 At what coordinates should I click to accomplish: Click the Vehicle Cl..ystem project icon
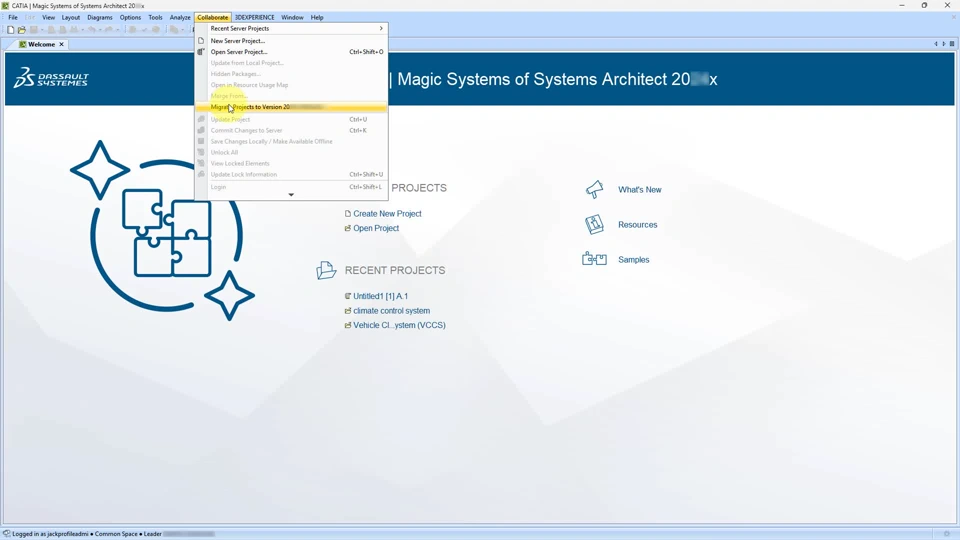348,325
